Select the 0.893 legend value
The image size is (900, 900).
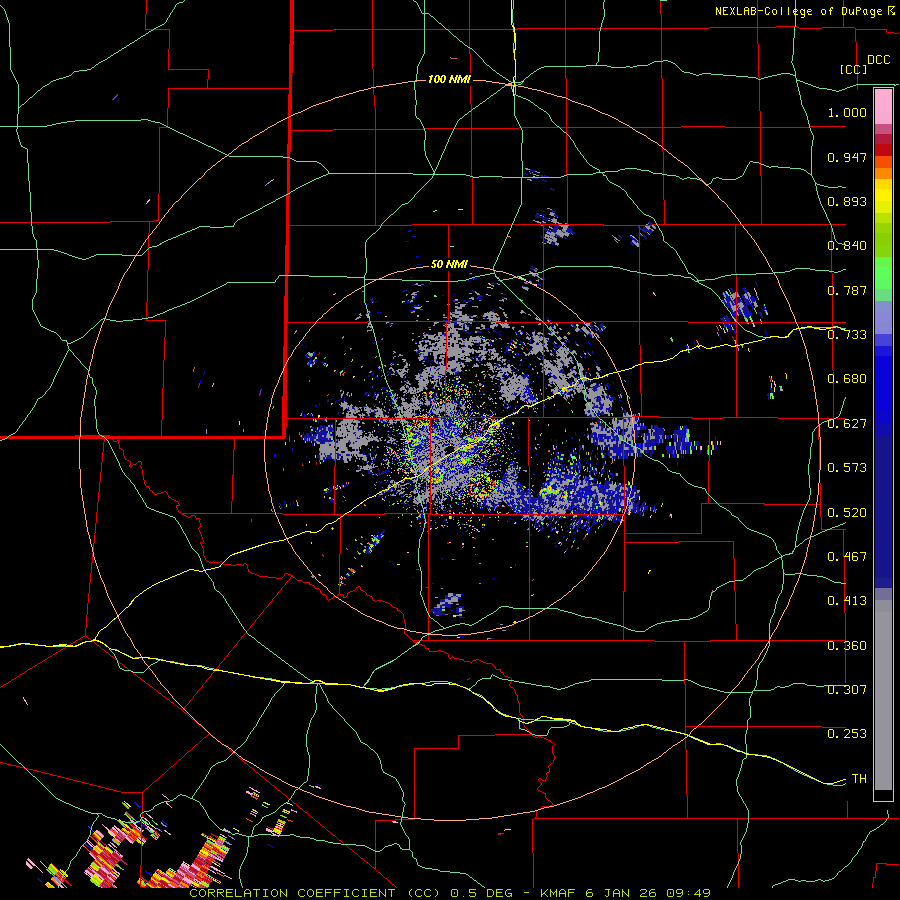(847, 201)
